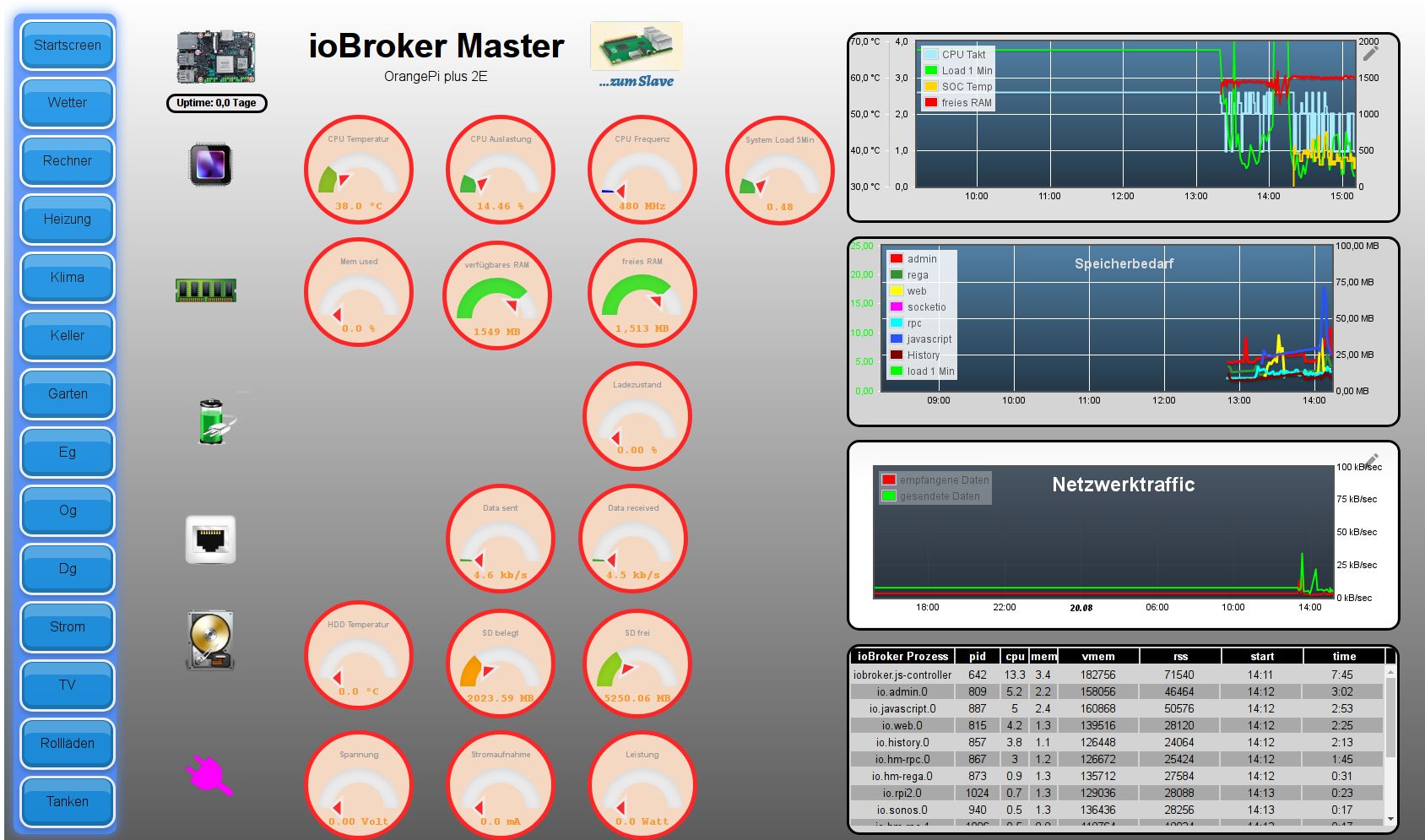Image resolution: width=1425 pixels, height=840 pixels.
Task: Select the io.javascript.0 process row
Action: (x=1118, y=708)
